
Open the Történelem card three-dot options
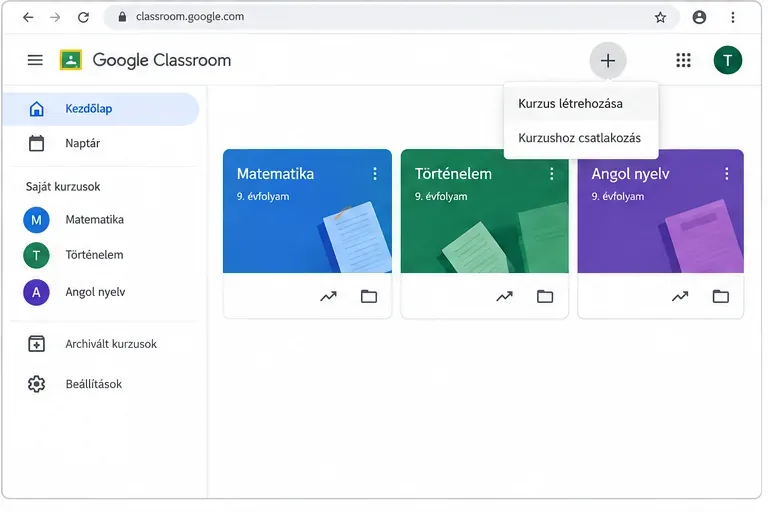pos(552,173)
